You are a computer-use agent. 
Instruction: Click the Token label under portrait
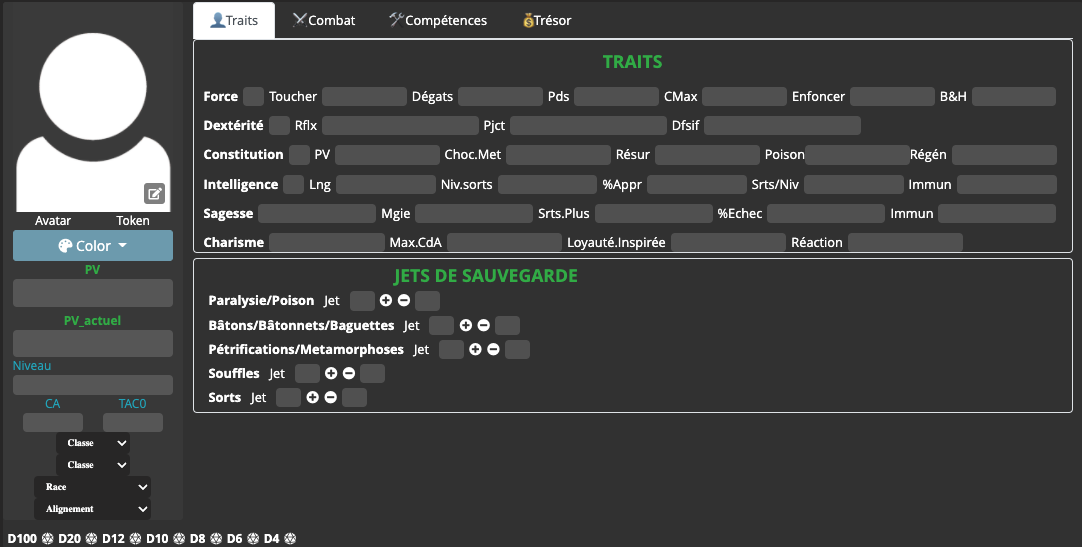point(132,221)
